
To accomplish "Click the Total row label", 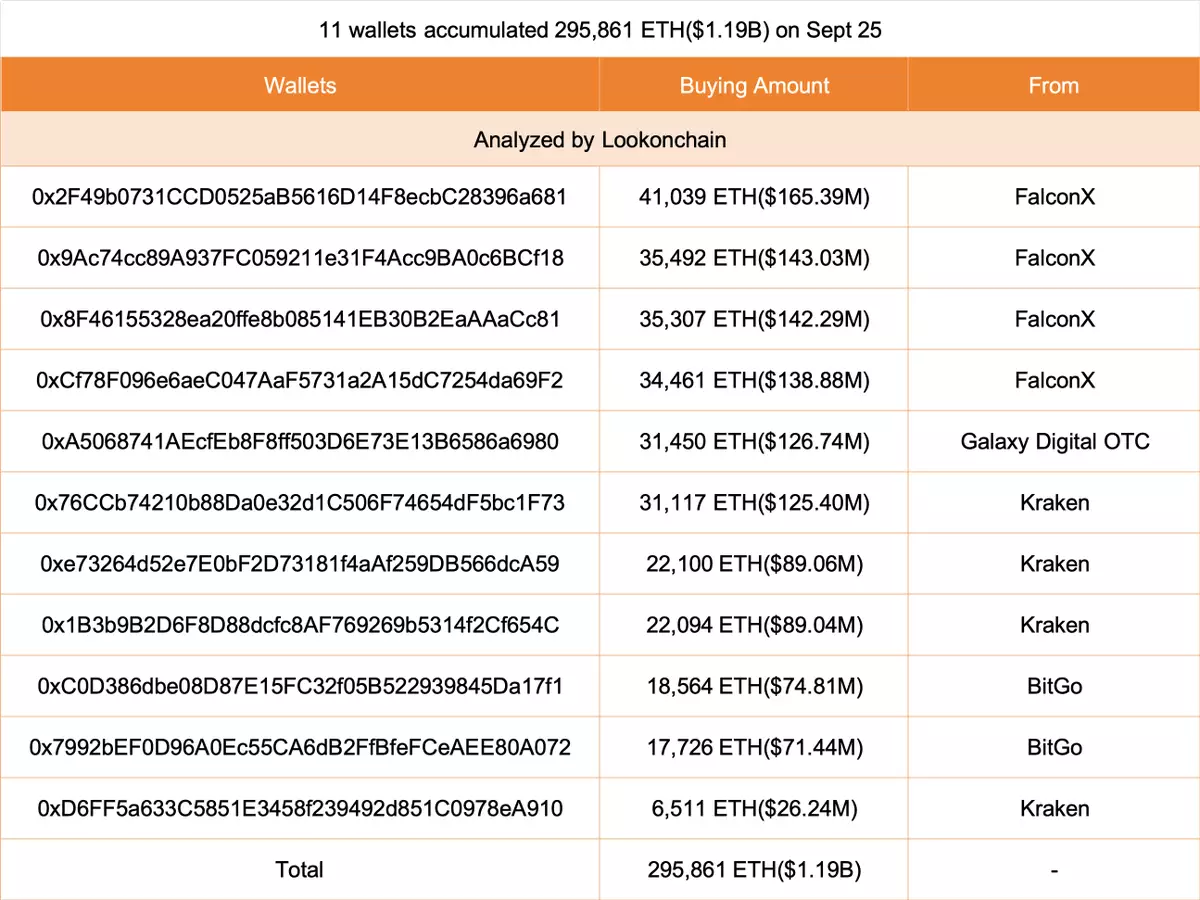I will pyautogui.click(x=300, y=870).
